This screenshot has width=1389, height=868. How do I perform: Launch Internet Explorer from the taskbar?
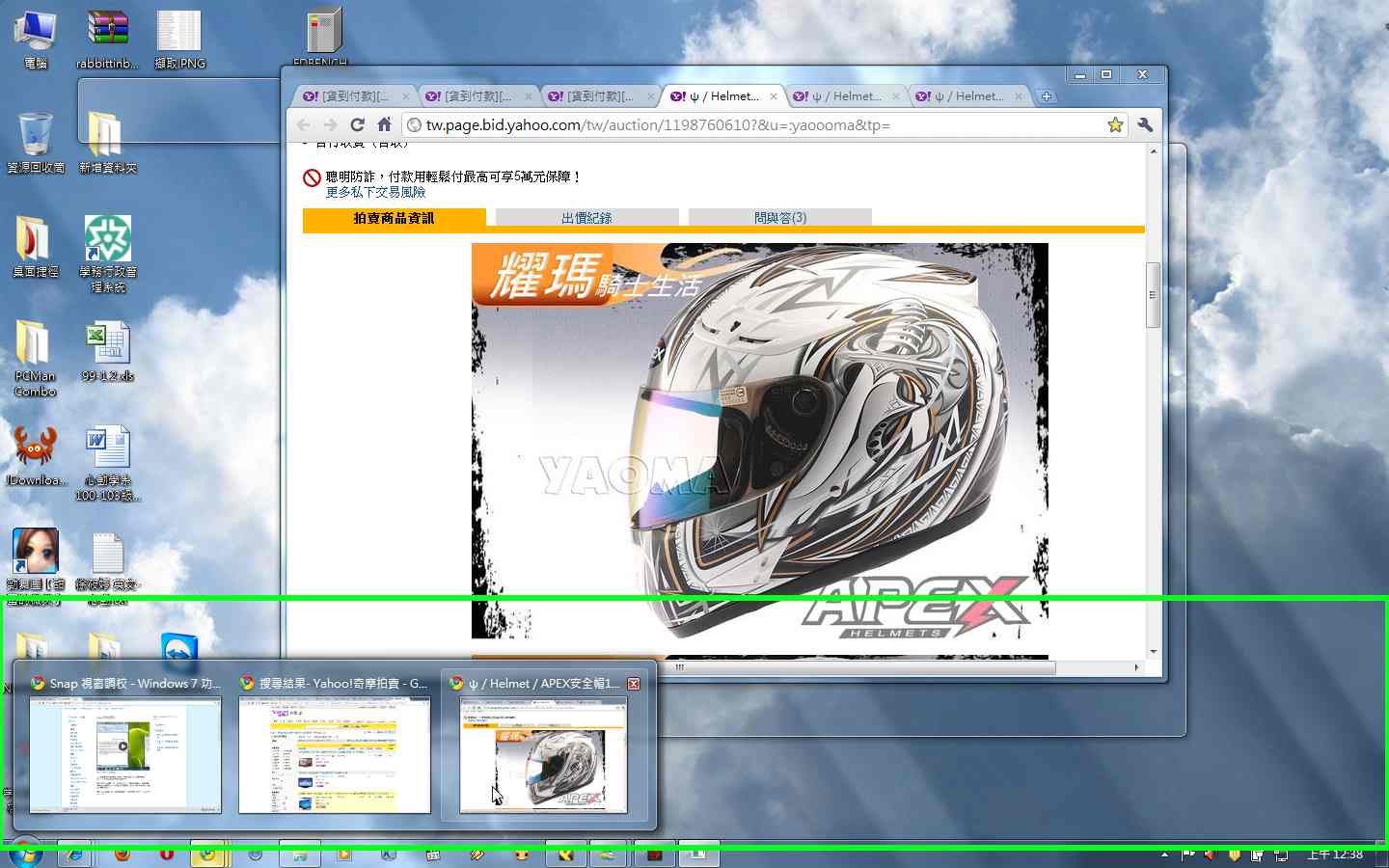72,854
